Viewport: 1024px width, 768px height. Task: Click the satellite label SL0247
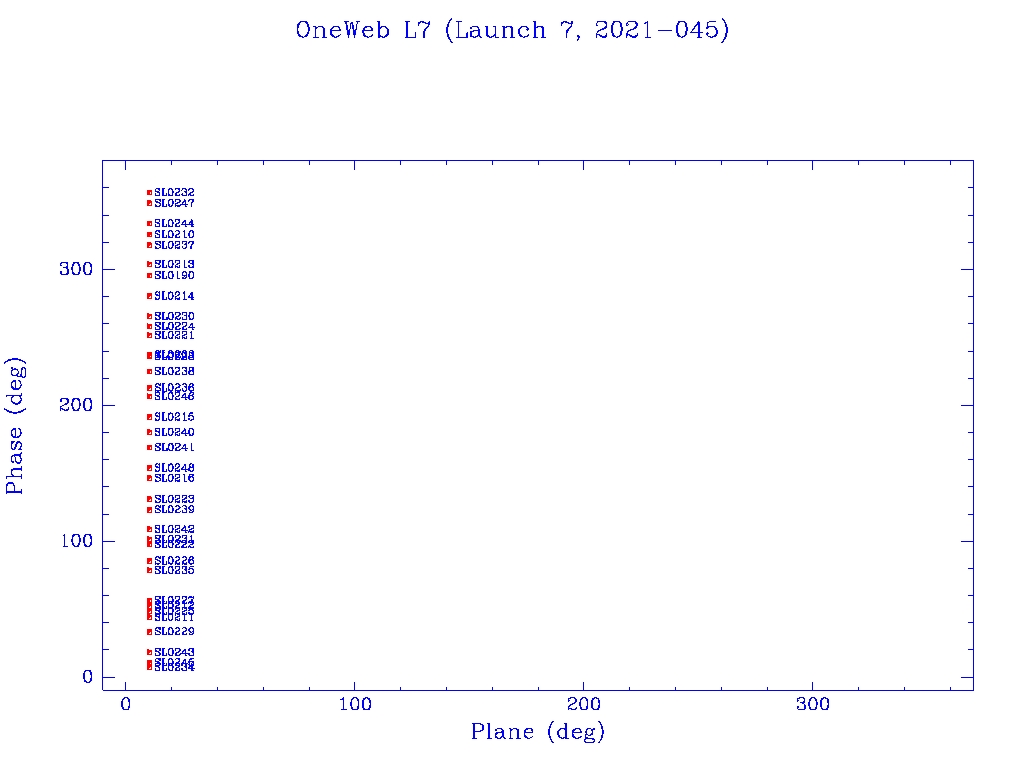click(x=174, y=203)
